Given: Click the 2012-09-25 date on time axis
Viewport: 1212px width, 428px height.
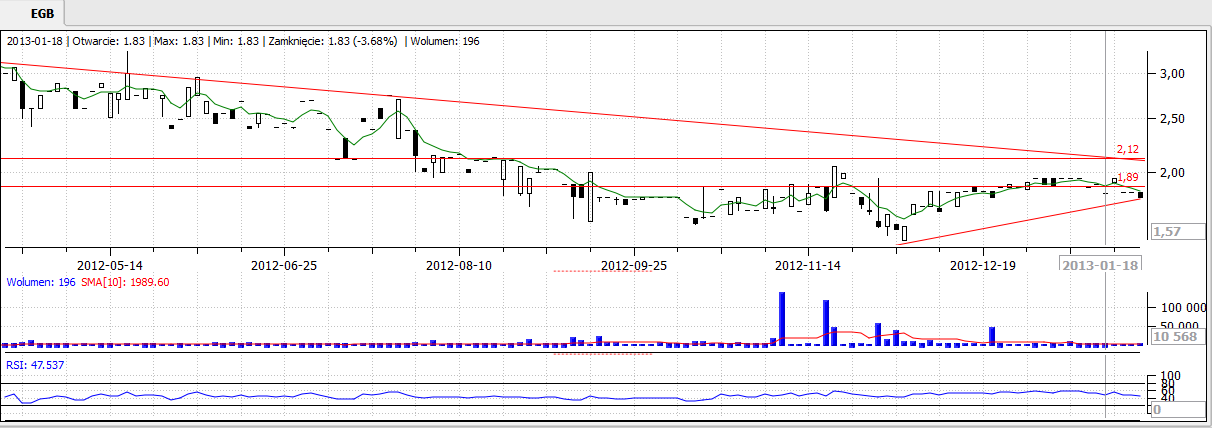Looking at the screenshot, I should [634, 265].
